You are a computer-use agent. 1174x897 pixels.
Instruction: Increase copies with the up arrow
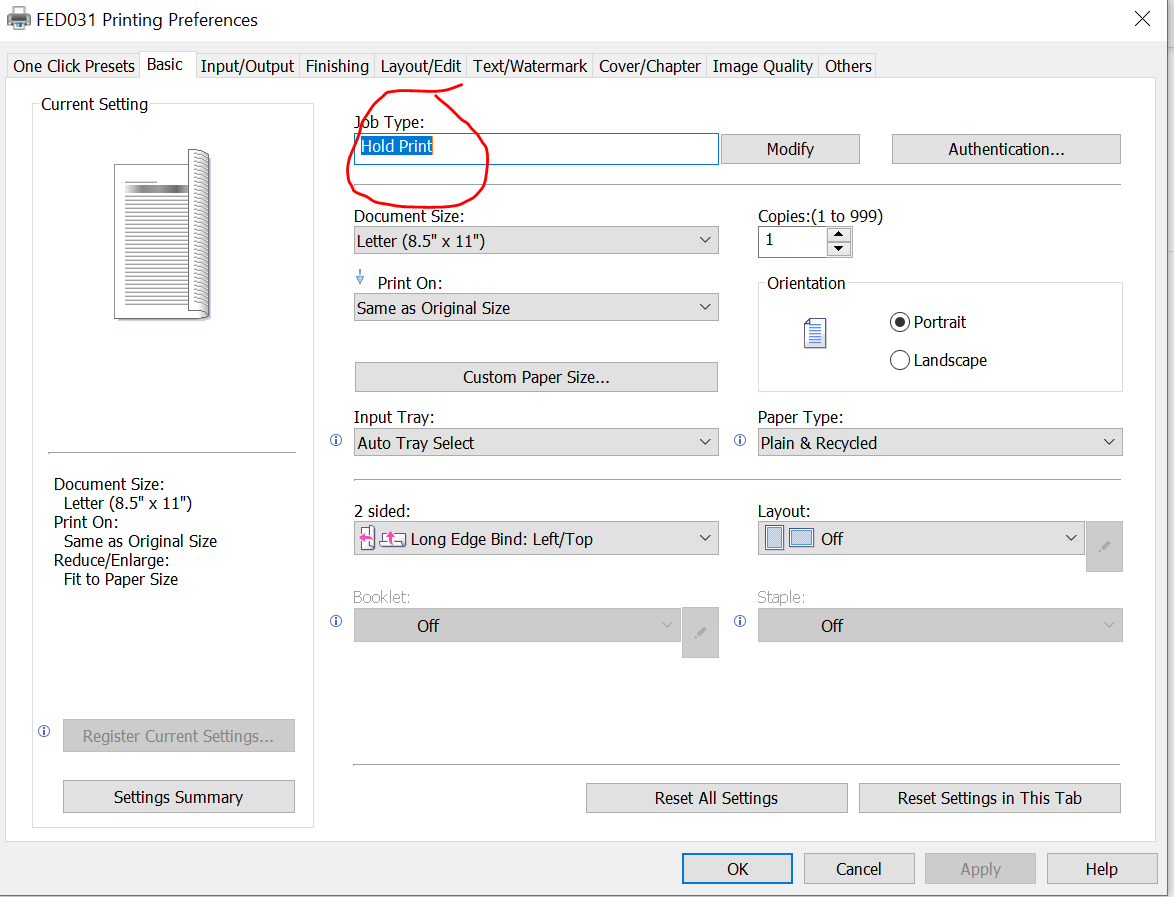(x=839, y=234)
